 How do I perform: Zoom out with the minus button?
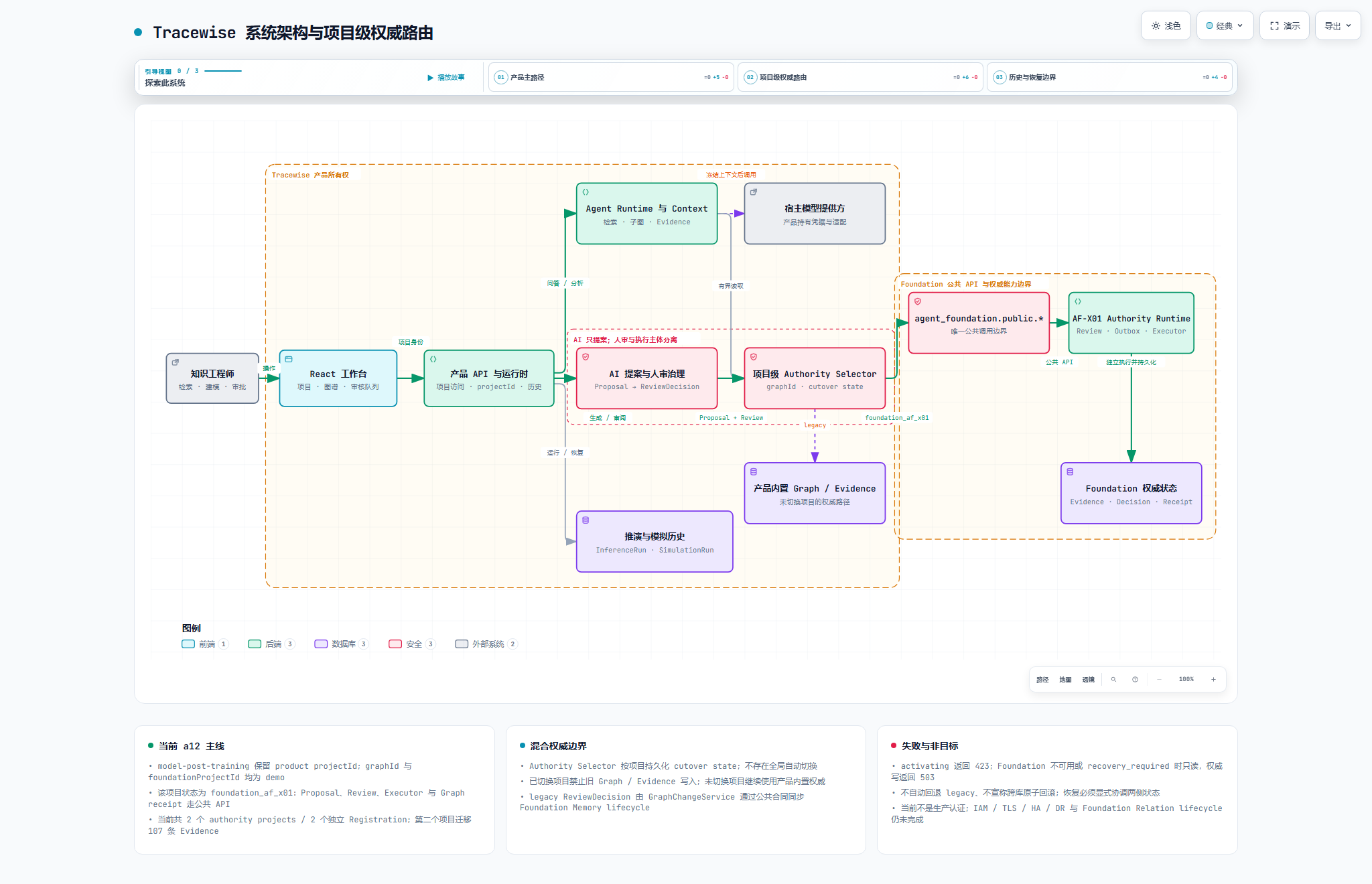[x=1159, y=680]
